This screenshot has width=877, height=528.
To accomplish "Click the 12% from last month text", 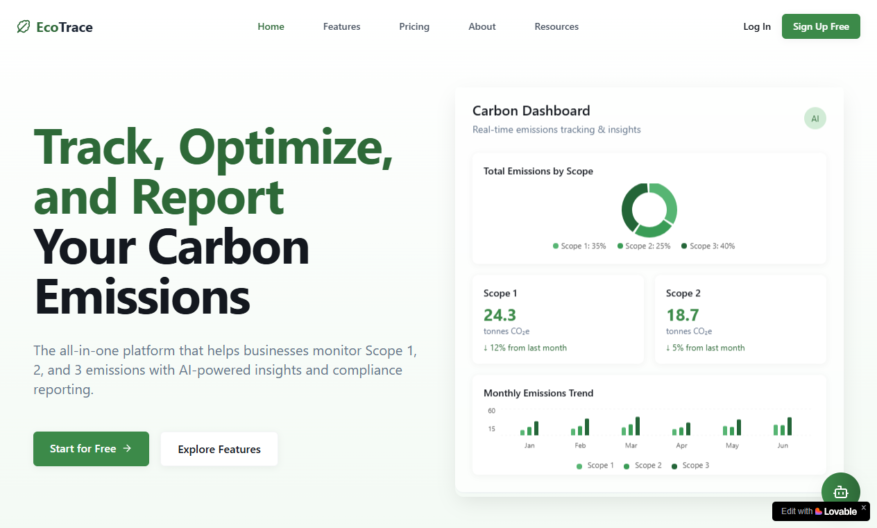I will coord(525,347).
